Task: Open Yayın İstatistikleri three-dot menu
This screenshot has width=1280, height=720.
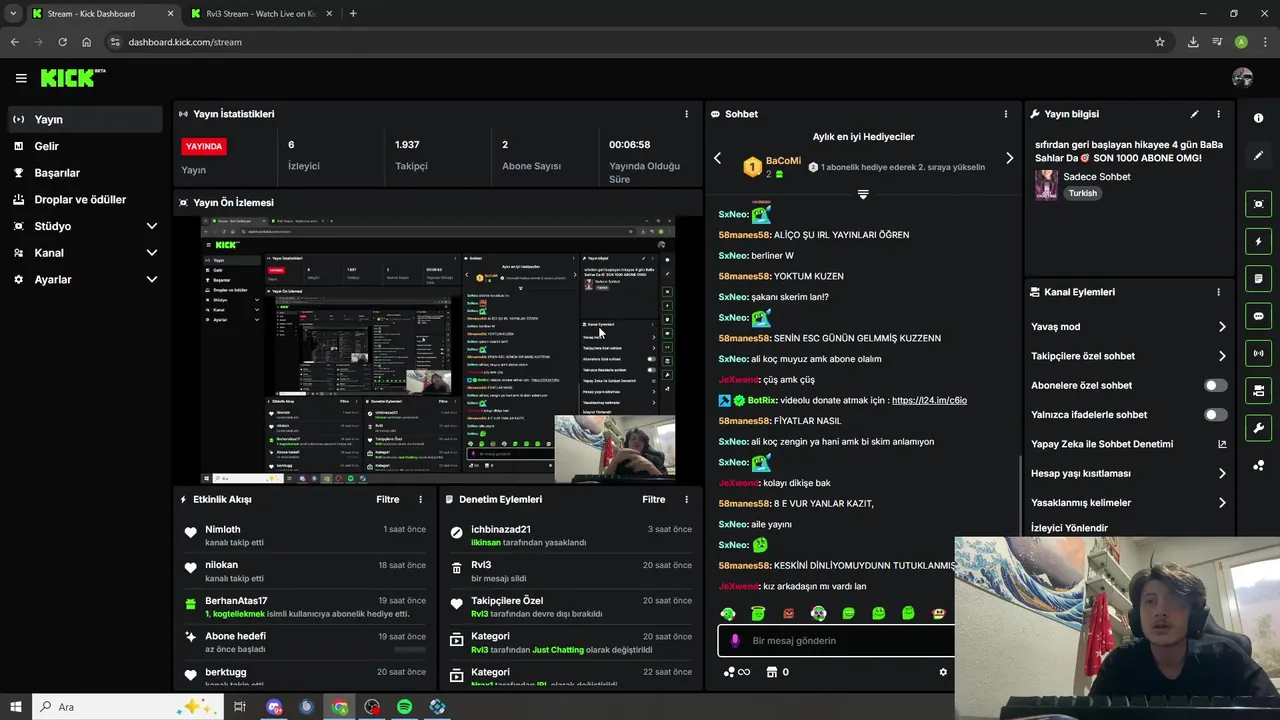Action: point(686,114)
